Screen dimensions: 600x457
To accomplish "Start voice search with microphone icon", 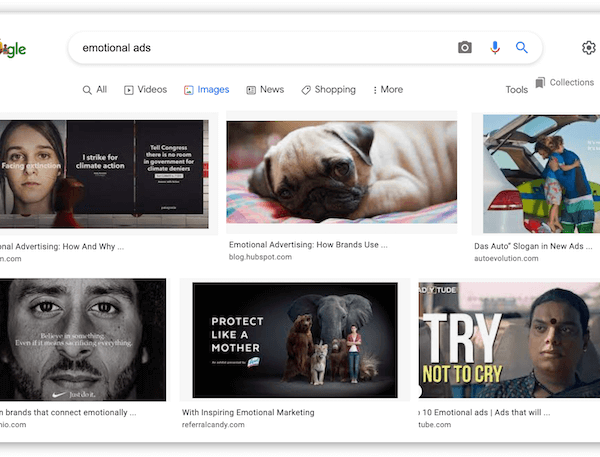I will coord(494,48).
